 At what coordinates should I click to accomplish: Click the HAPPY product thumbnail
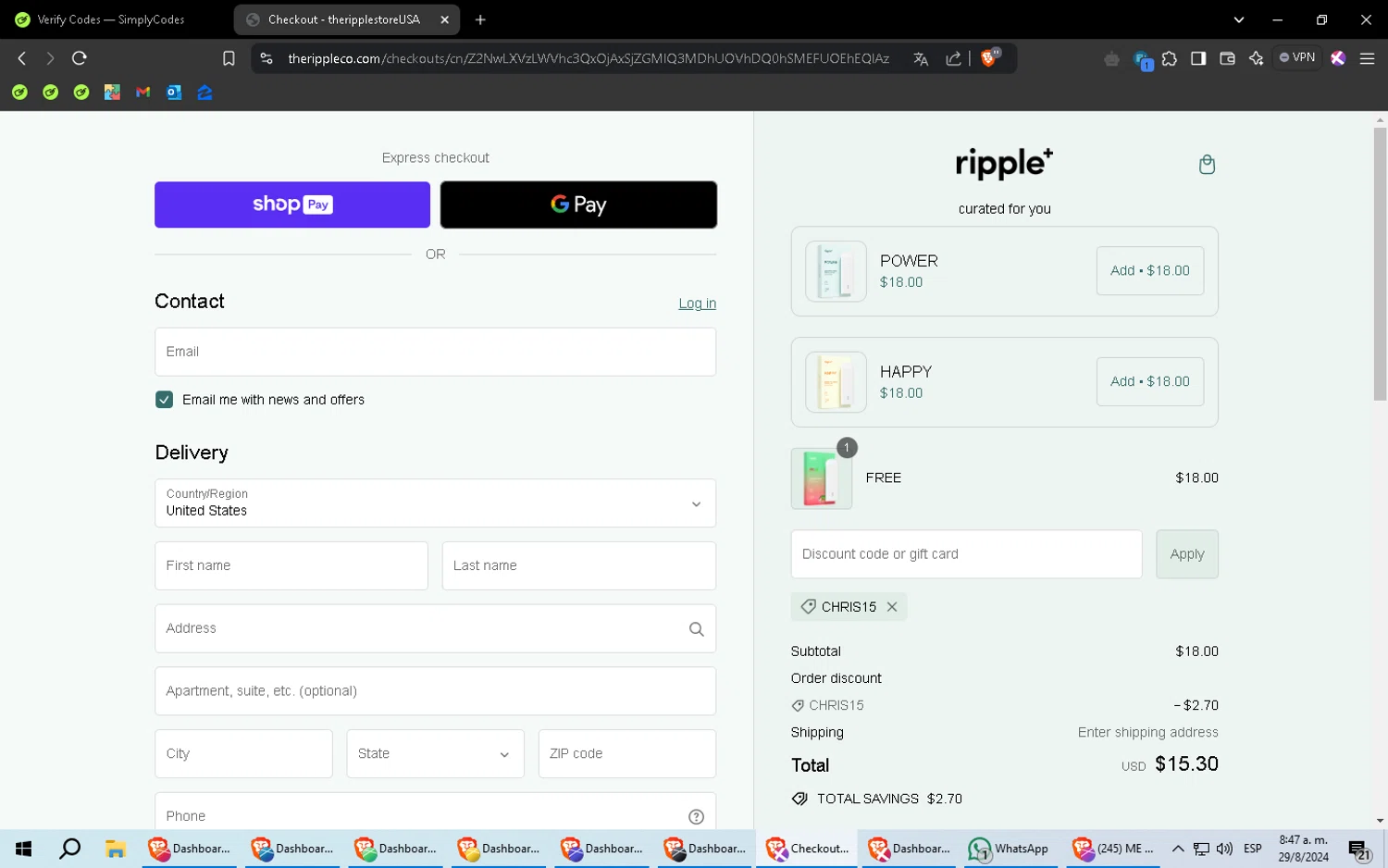(836, 382)
